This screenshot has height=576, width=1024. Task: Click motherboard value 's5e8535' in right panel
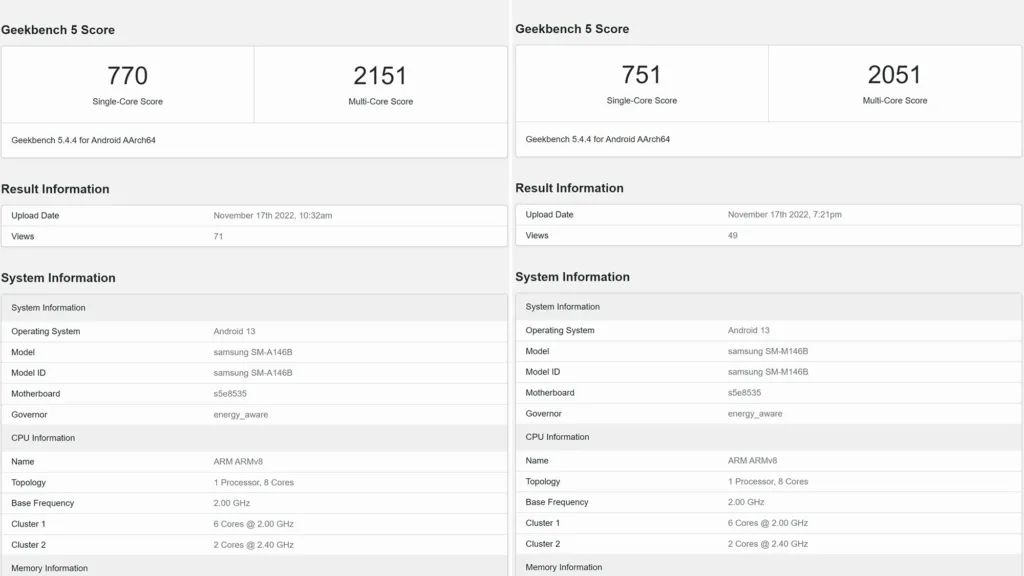pyautogui.click(x=744, y=392)
